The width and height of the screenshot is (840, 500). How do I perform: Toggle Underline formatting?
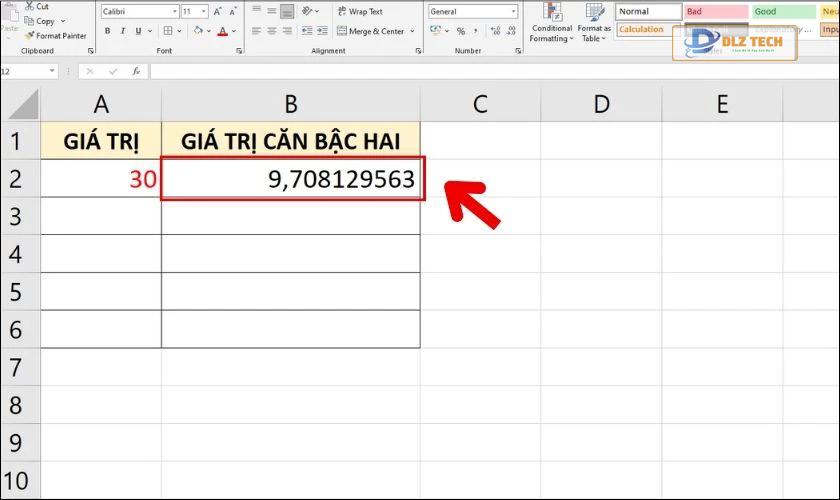[138, 31]
